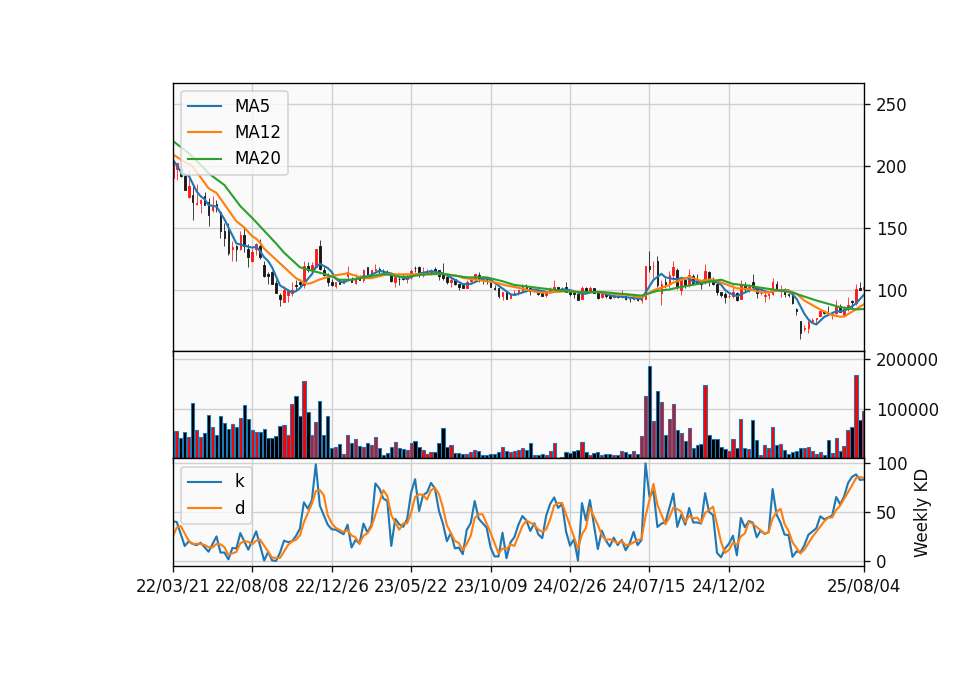Click the 250 price axis label
Image resolution: width=960 pixels, height=690 pixels.
pyautogui.click(x=891, y=105)
